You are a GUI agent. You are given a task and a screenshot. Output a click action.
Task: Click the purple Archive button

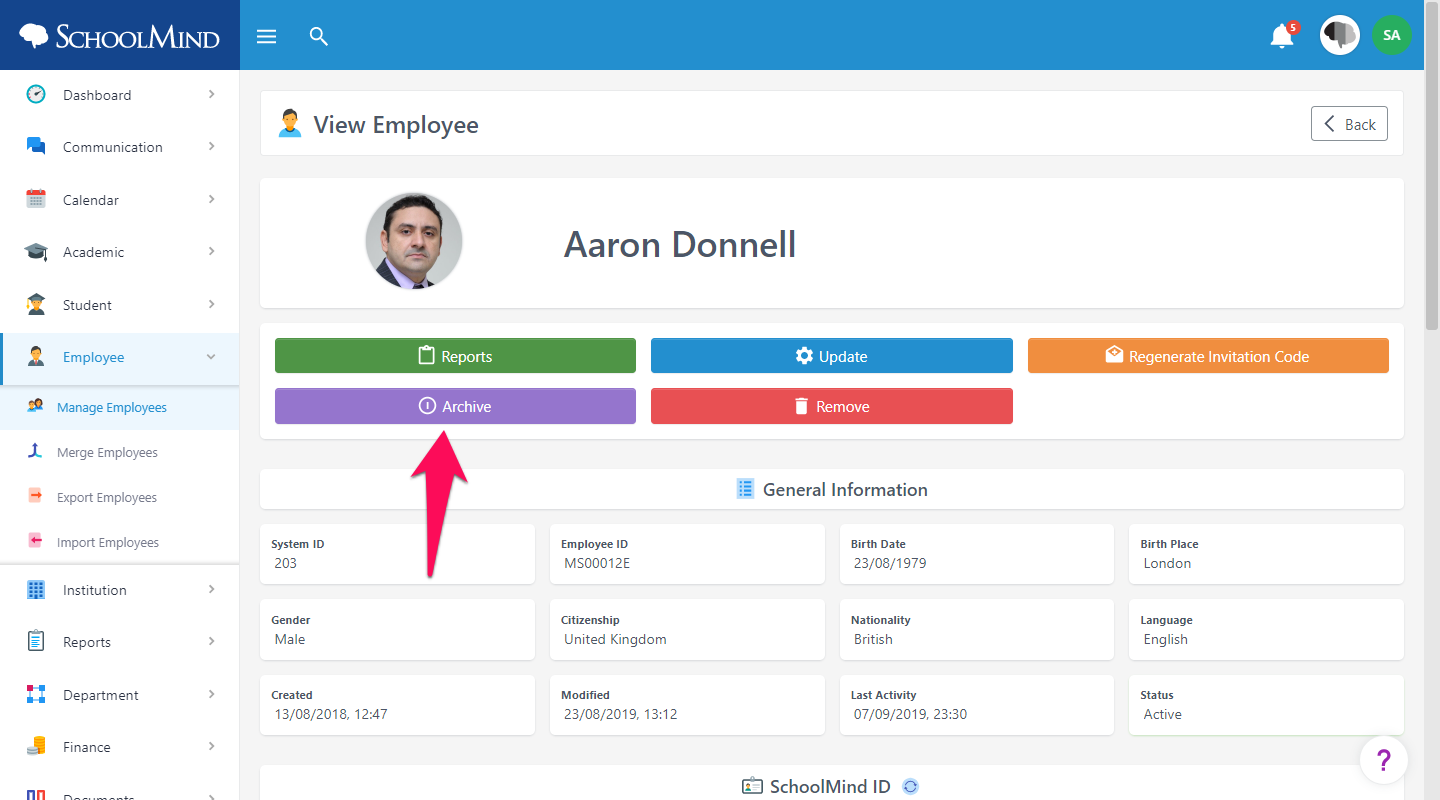(455, 406)
